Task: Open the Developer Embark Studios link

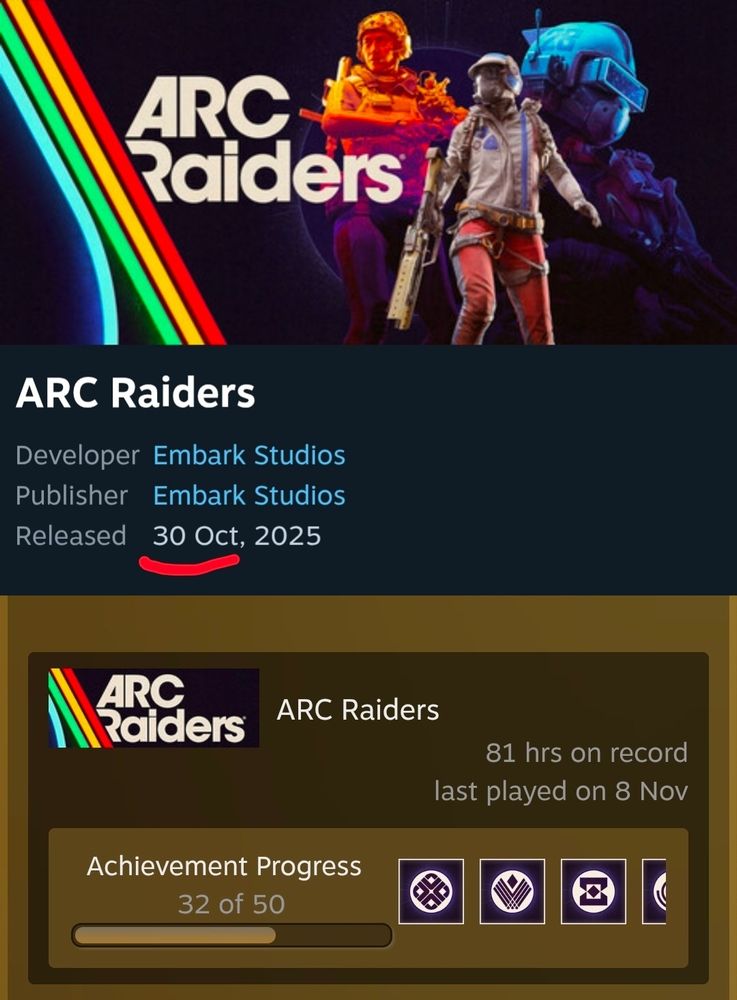Action: click(249, 455)
